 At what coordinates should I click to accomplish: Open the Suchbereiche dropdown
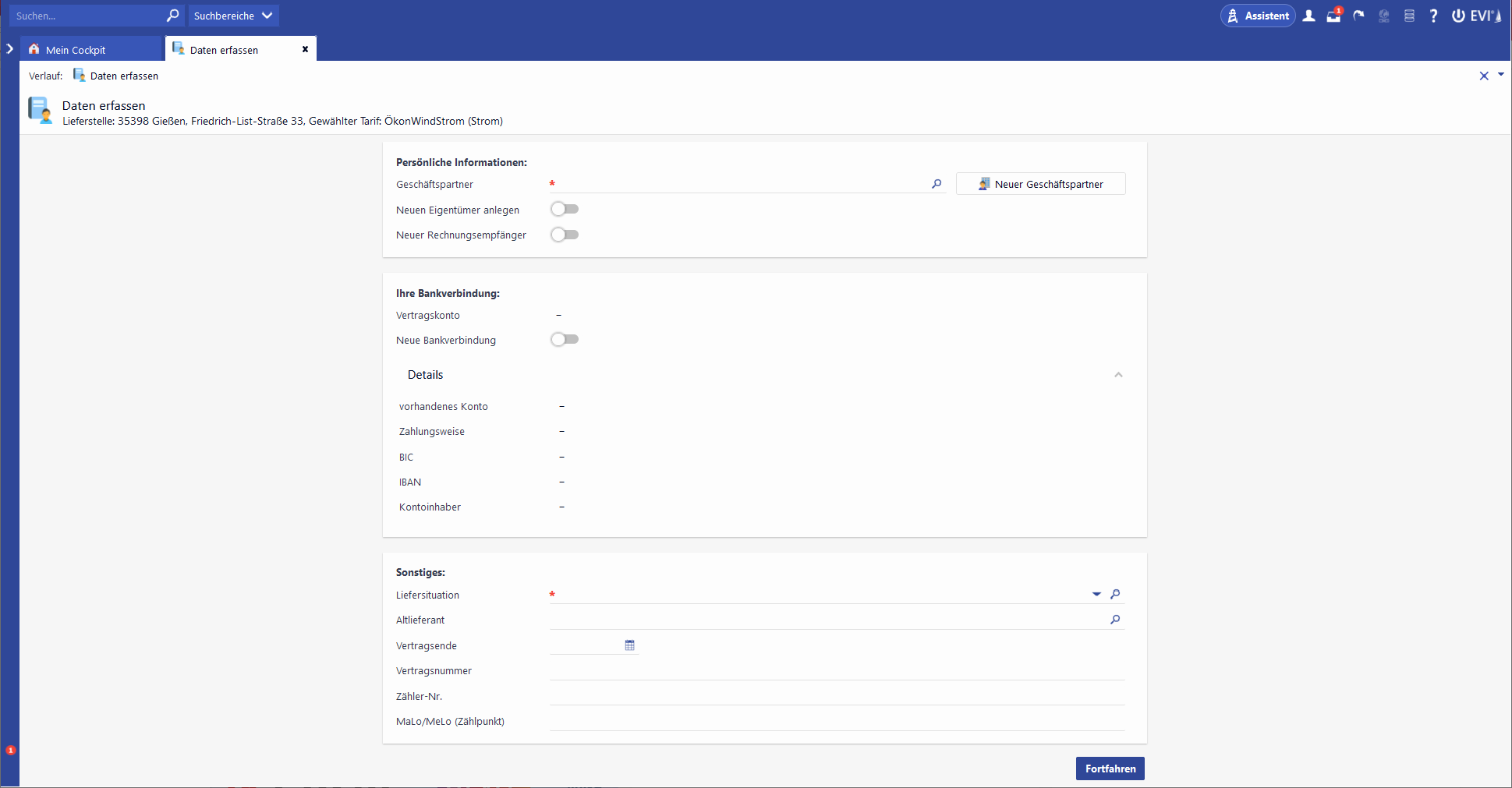coord(233,16)
